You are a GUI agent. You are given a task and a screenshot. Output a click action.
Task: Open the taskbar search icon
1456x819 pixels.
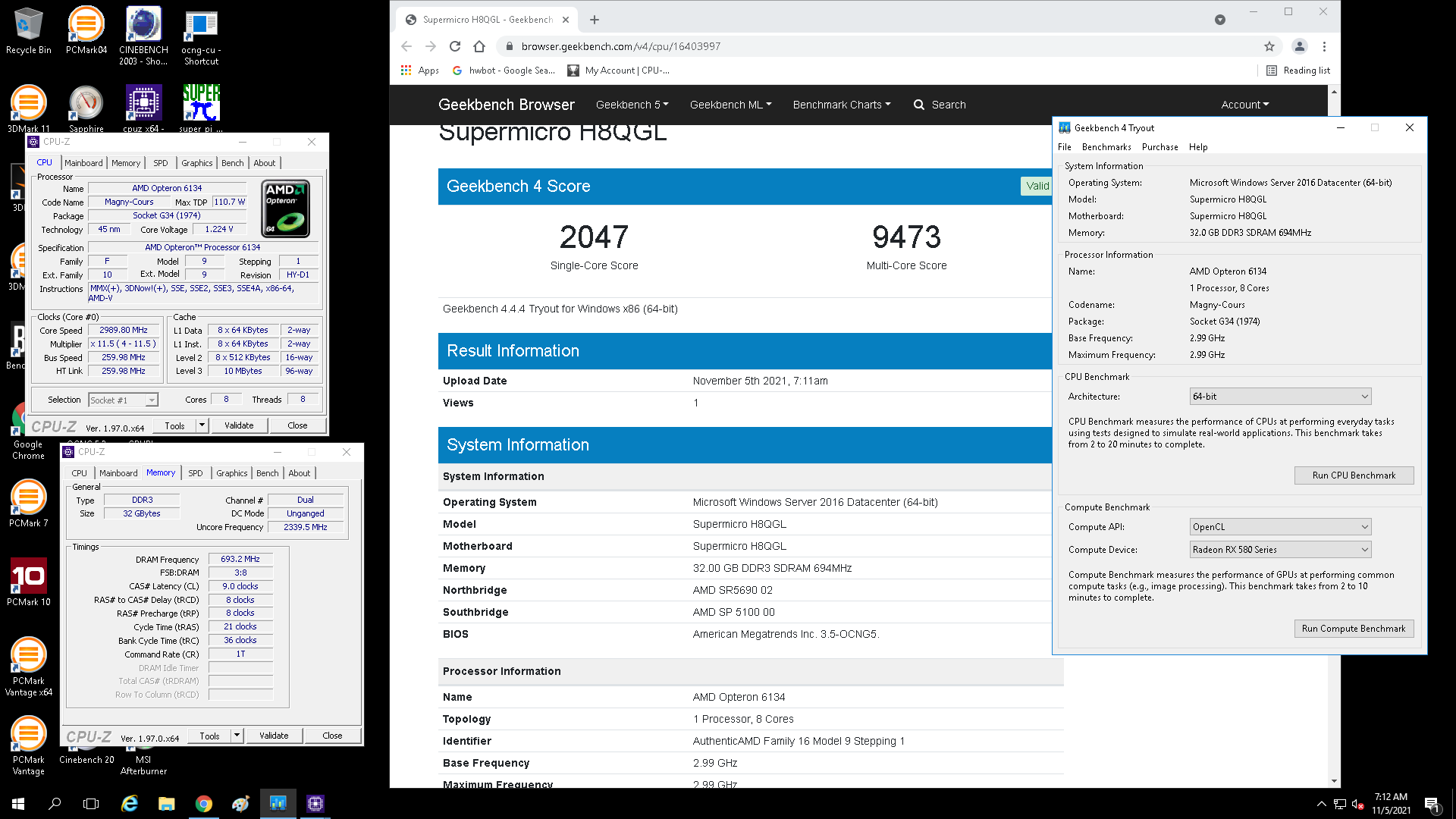55,803
